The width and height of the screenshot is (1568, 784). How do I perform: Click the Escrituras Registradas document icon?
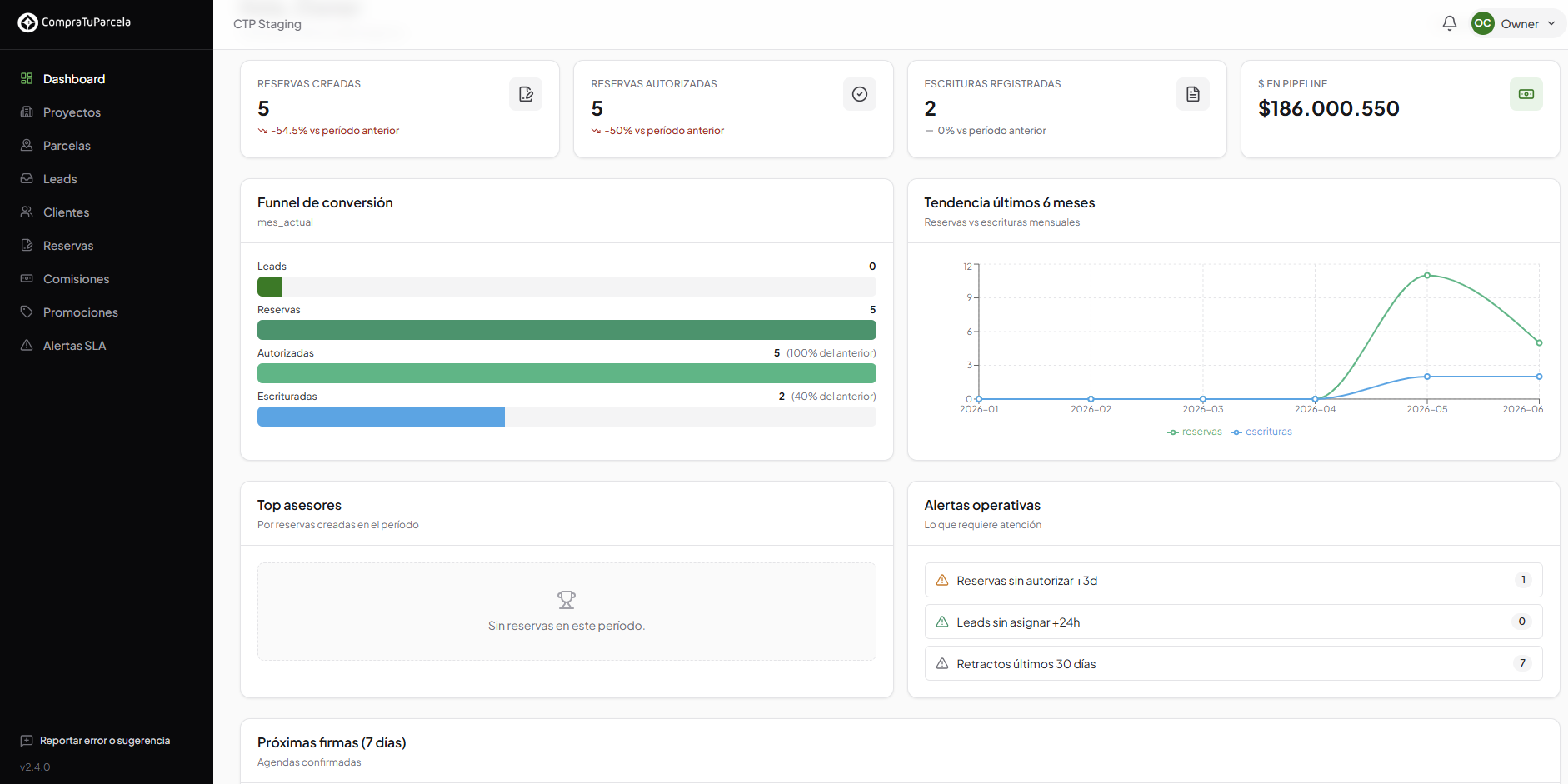tap(1193, 94)
